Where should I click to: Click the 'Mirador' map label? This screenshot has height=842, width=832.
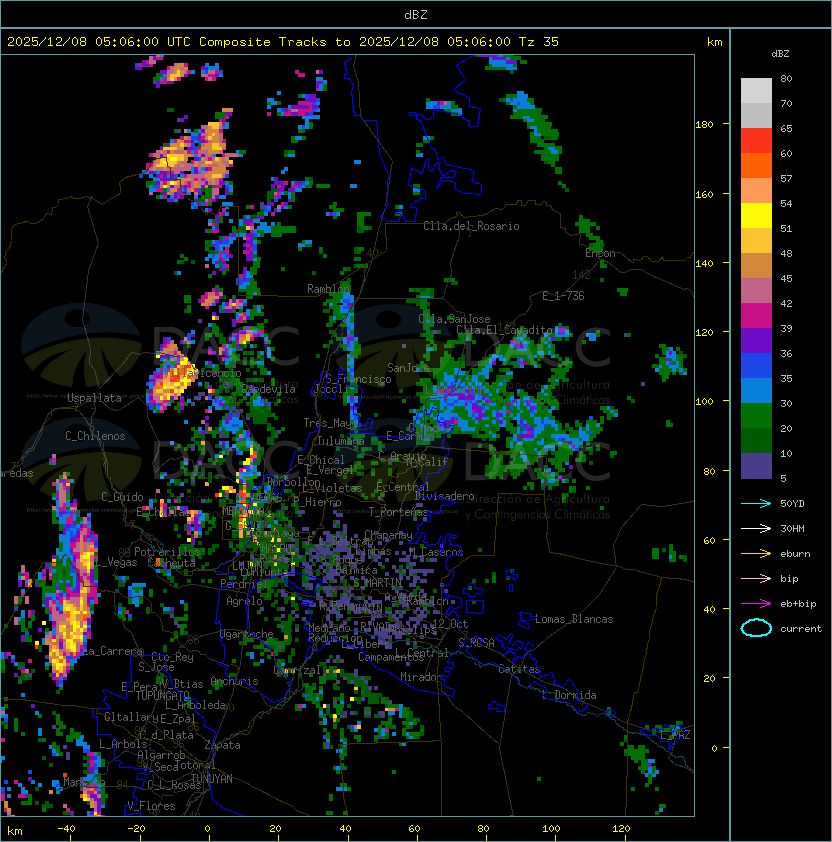pos(421,677)
